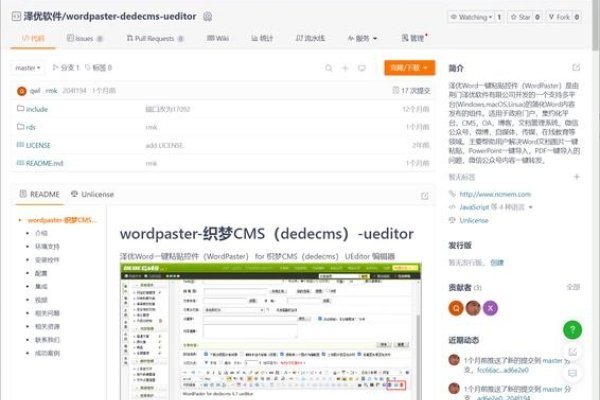
Task: Jump to 视频 section in README outline
Action: point(41,300)
